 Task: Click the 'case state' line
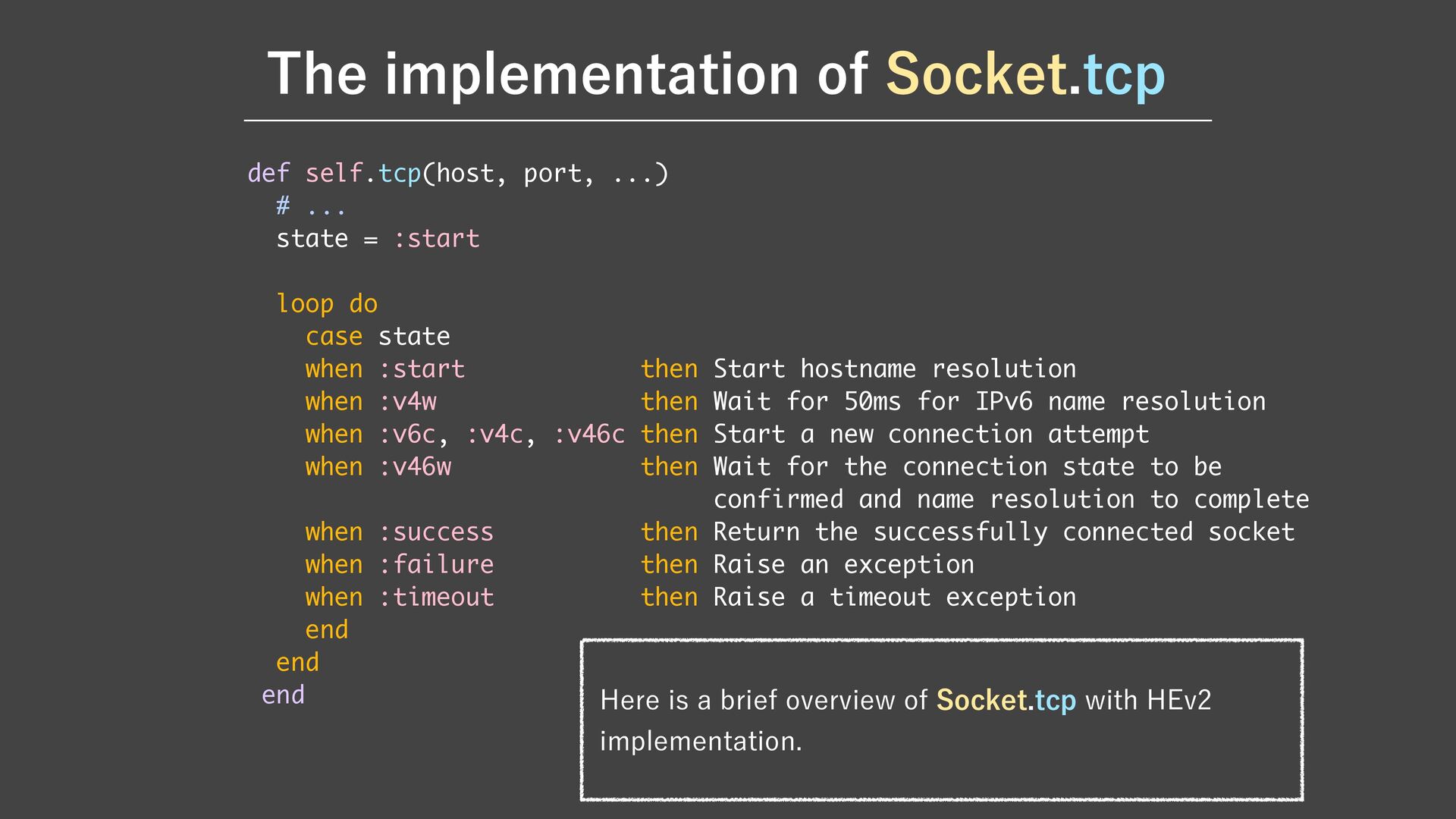point(378,337)
